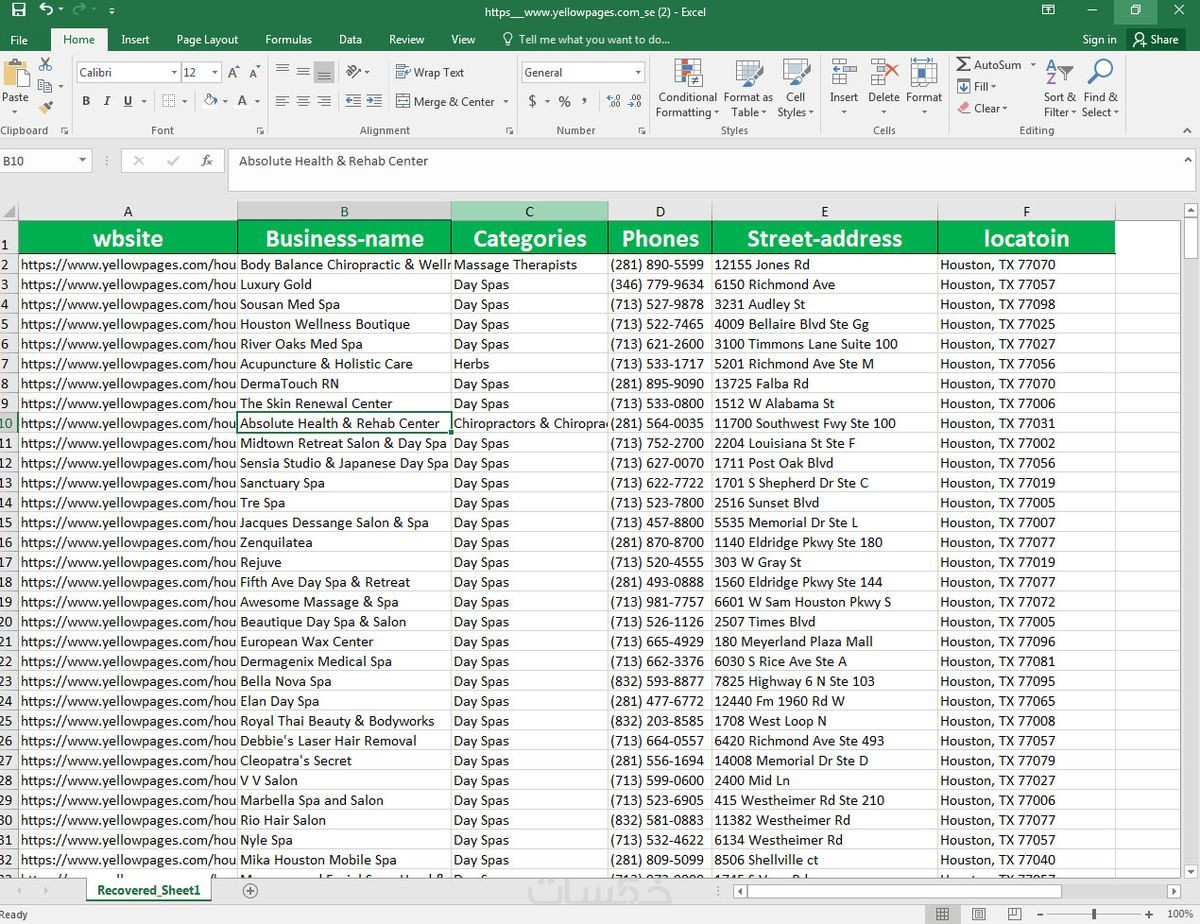Toggle Wrap Text for the cell
The width and height of the screenshot is (1200, 924).
(430, 72)
